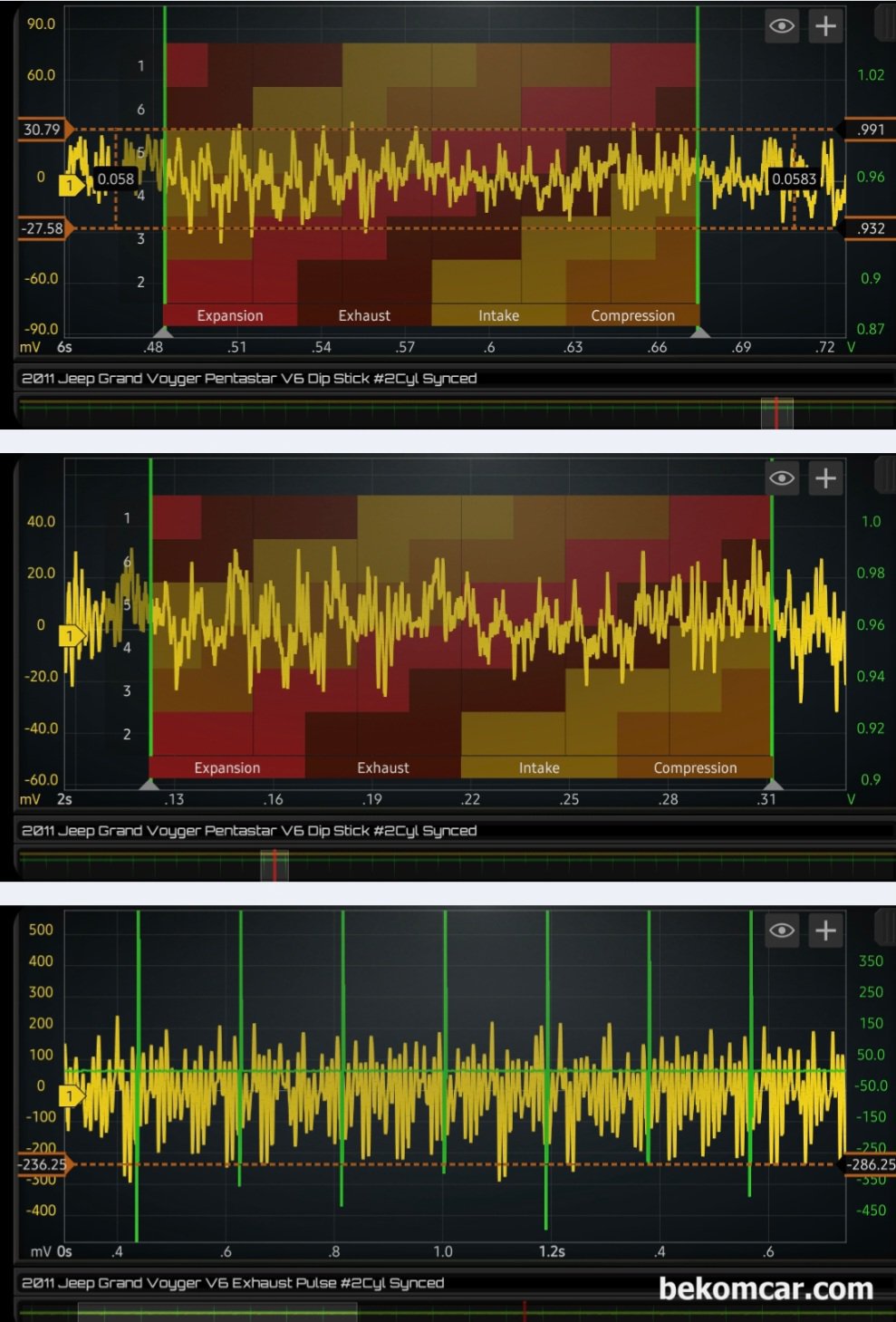Select channel 1 yellow marker in top panel
896x1322 pixels.
pos(71,185)
